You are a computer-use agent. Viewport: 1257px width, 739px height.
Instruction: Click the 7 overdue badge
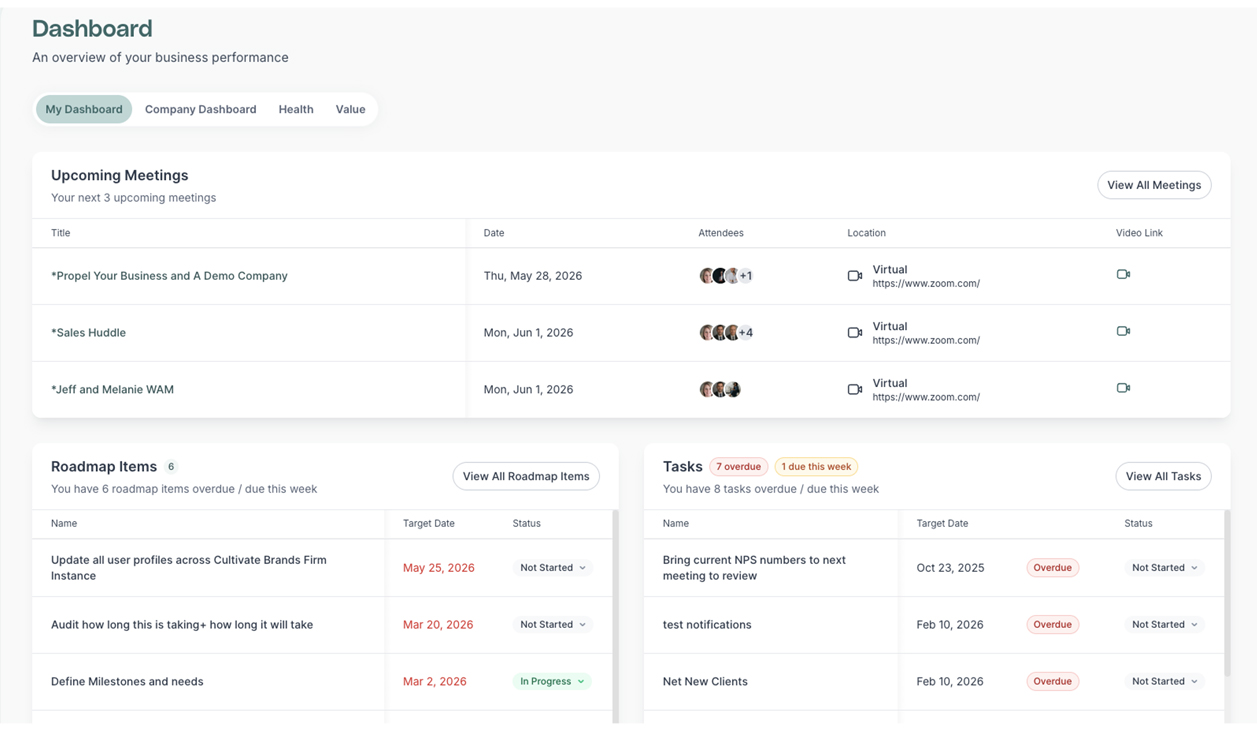739,467
